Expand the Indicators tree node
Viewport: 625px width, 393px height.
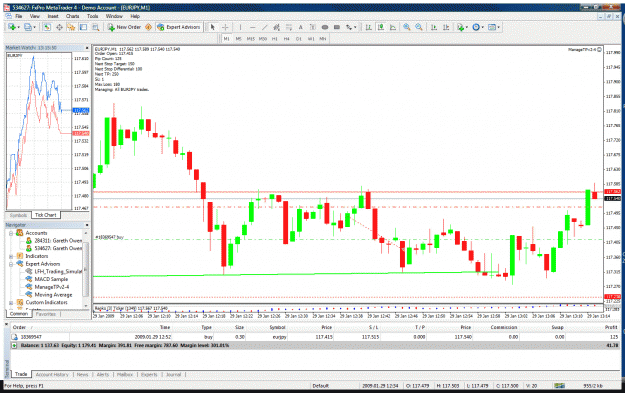tap(11, 256)
